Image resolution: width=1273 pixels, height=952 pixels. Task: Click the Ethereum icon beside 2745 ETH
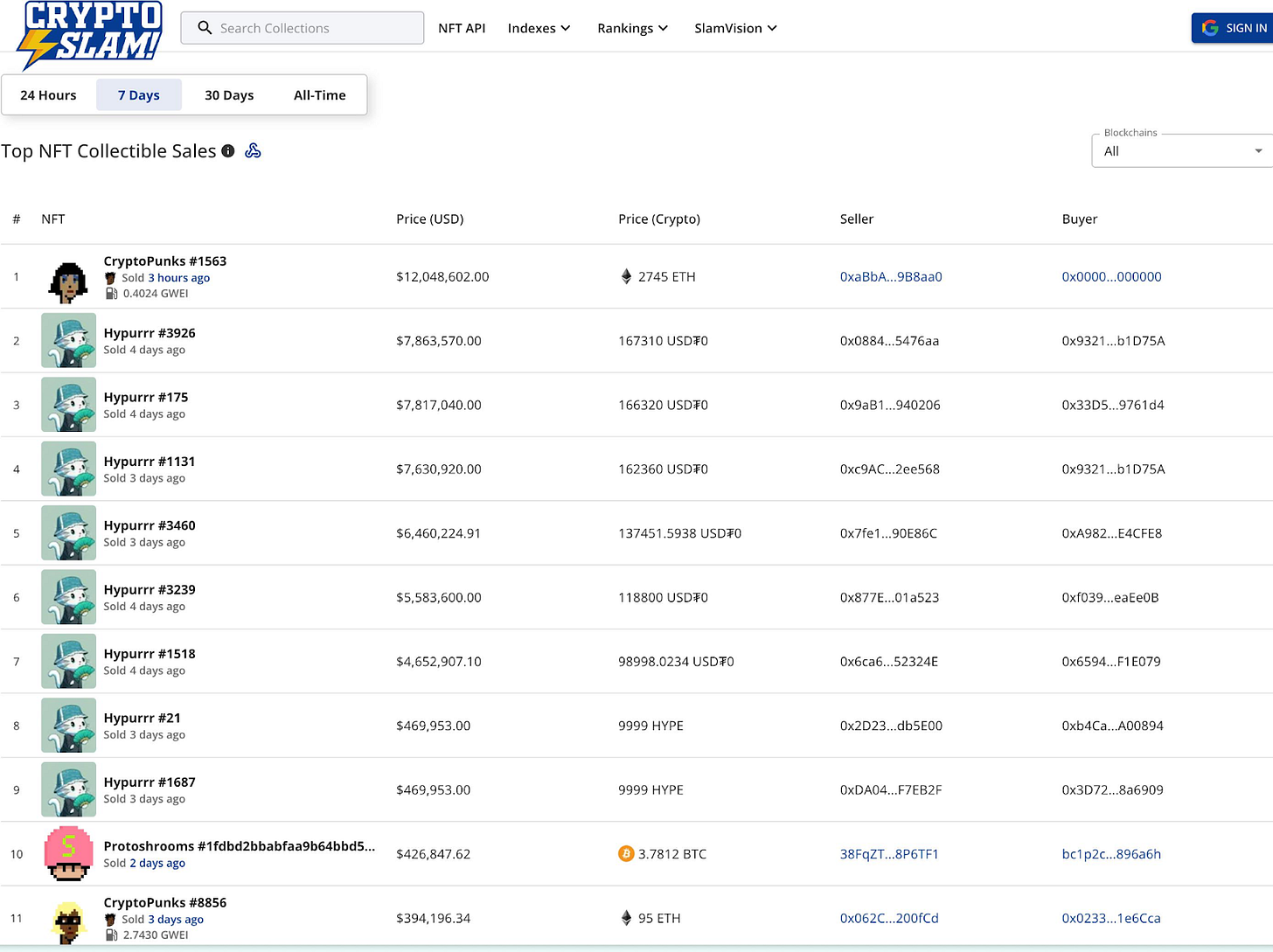(x=626, y=277)
